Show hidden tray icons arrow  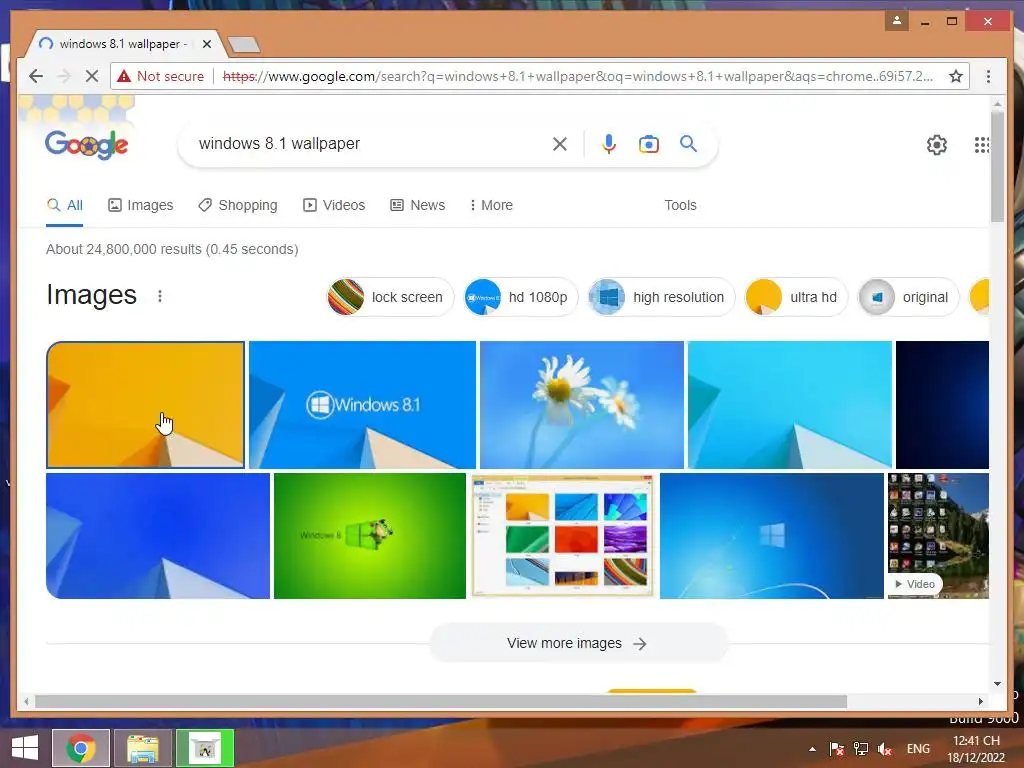tap(812, 749)
